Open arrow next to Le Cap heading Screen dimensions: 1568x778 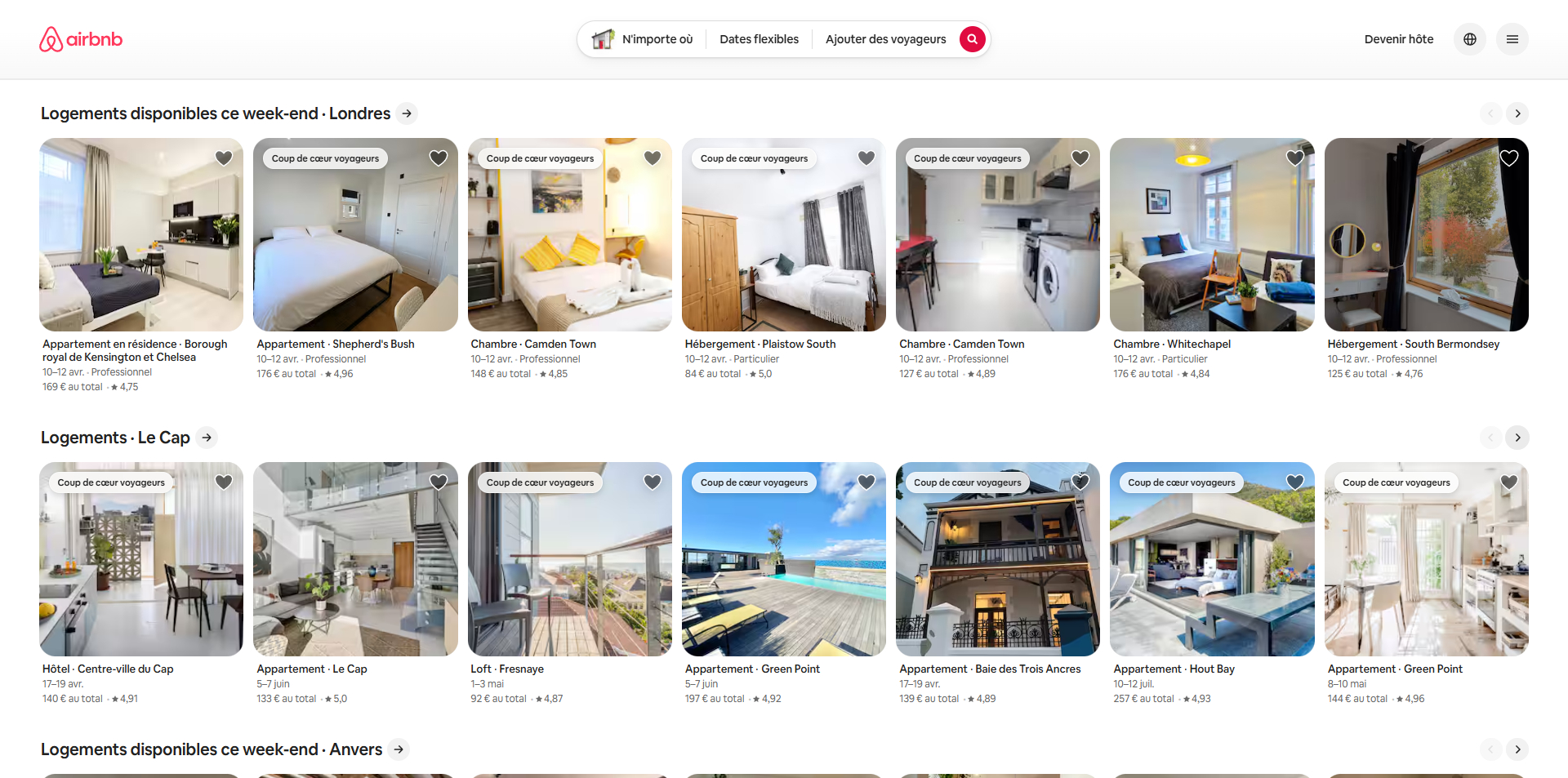207,438
